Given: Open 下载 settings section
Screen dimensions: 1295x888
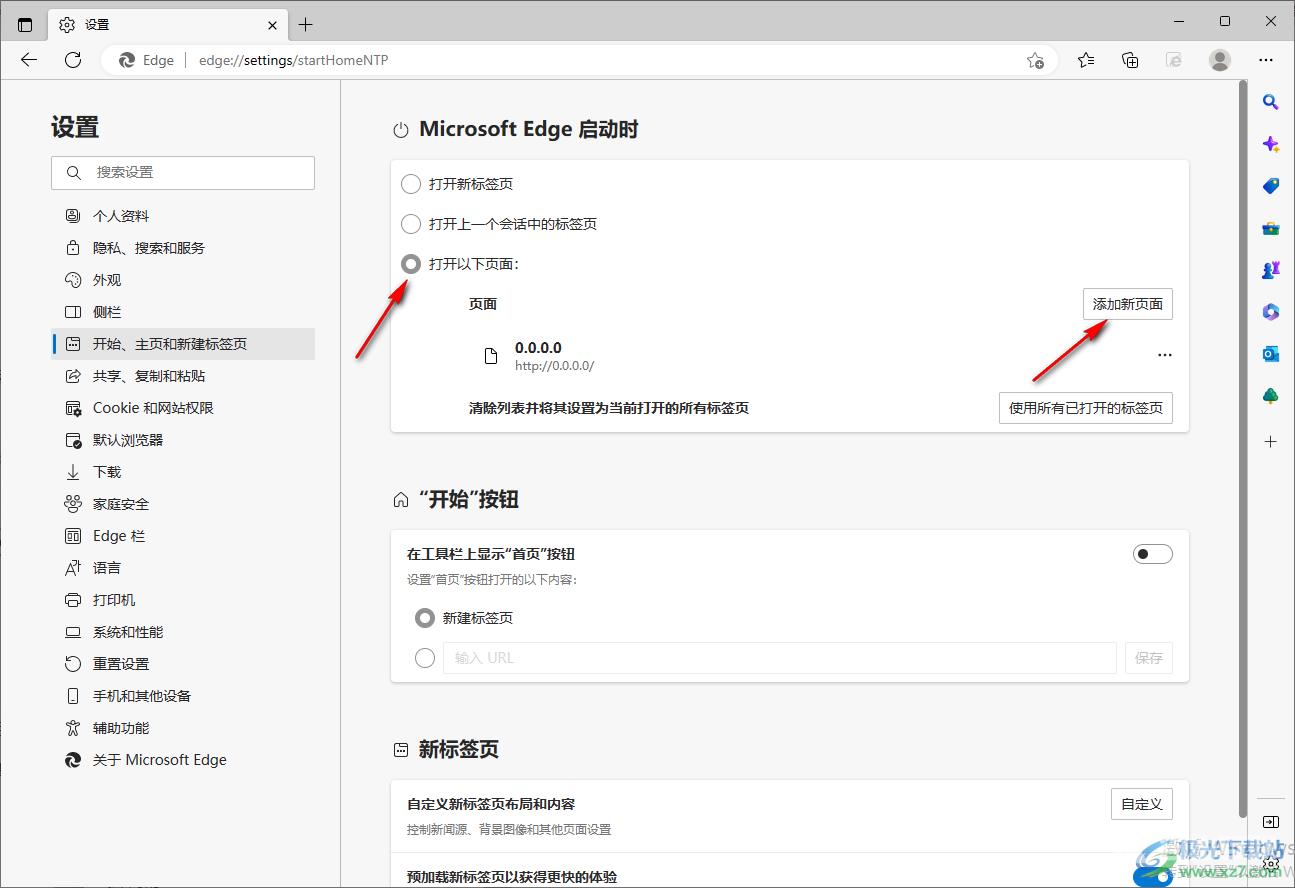Looking at the screenshot, I should click(x=183, y=472).
